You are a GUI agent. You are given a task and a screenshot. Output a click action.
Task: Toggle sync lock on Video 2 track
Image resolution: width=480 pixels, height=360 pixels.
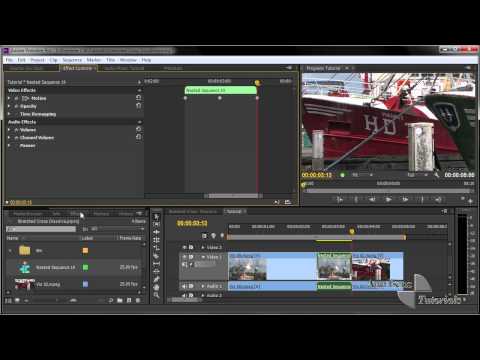coord(191,247)
